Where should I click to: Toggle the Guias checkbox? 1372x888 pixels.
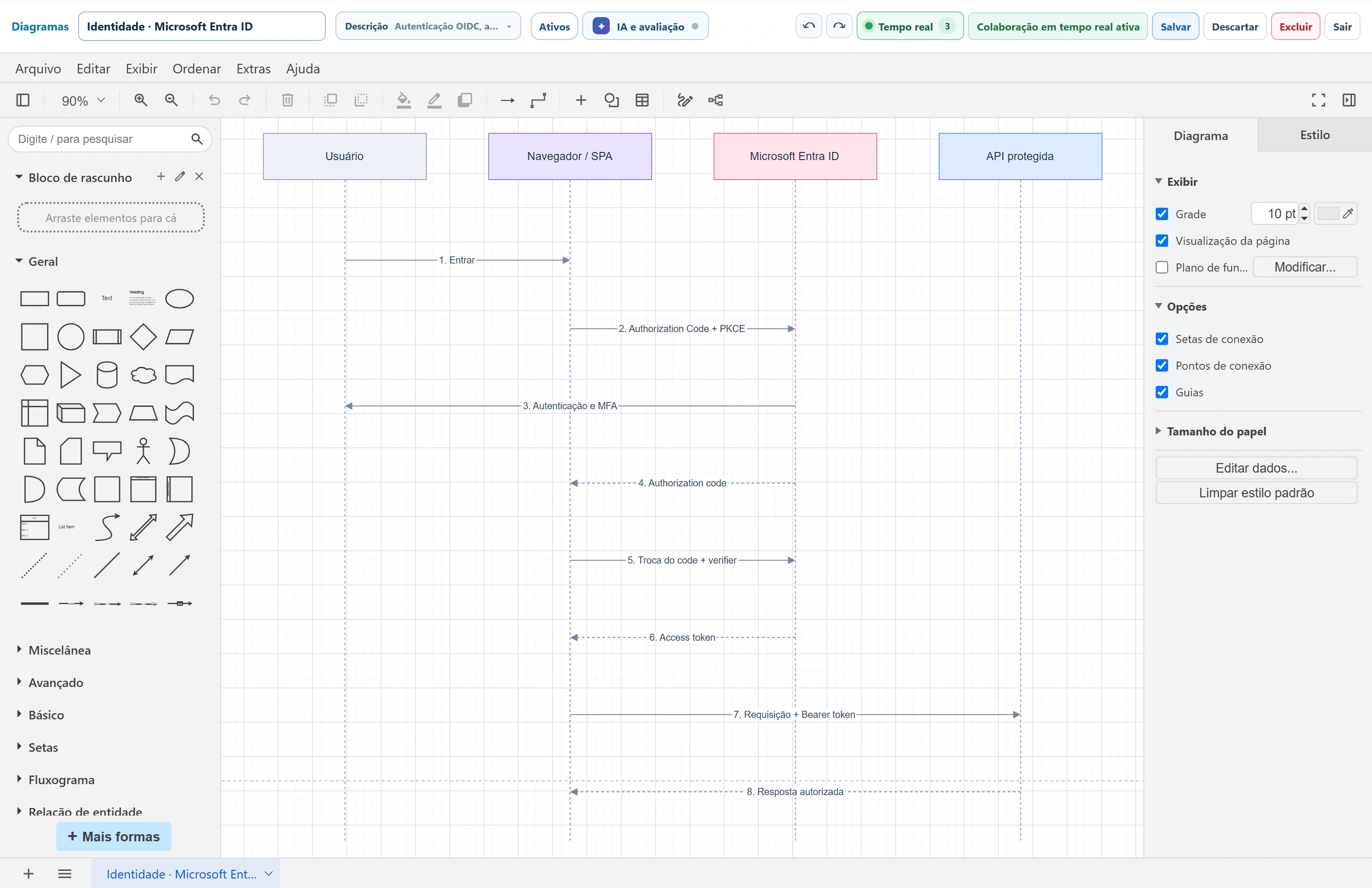point(1162,392)
